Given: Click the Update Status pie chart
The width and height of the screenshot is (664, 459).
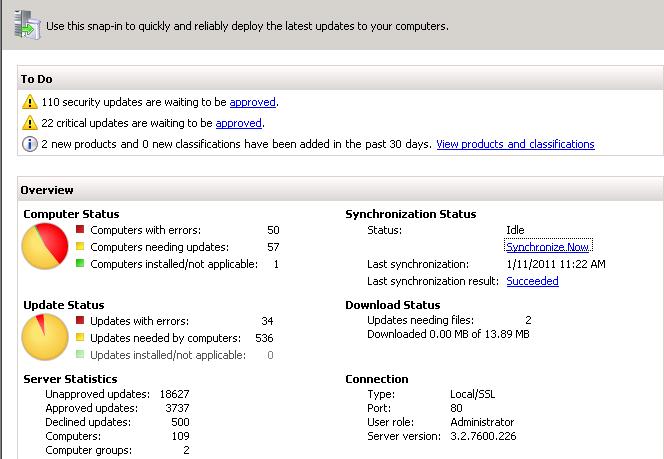Looking at the screenshot, I should pyautogui.click(x=45, y=337).
